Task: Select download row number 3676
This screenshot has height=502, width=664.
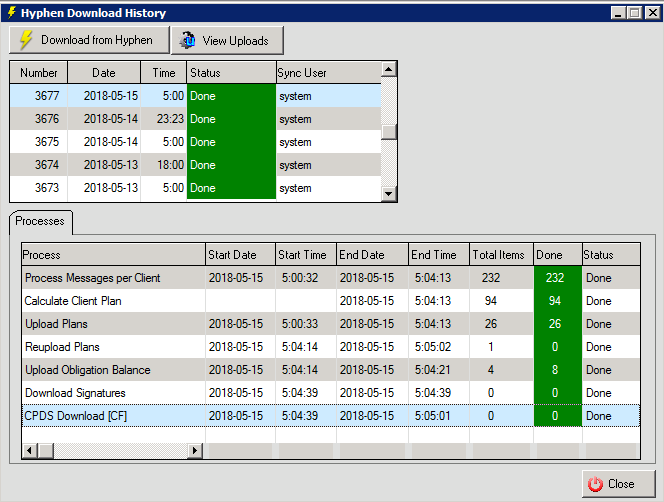Action: point(196,119)
